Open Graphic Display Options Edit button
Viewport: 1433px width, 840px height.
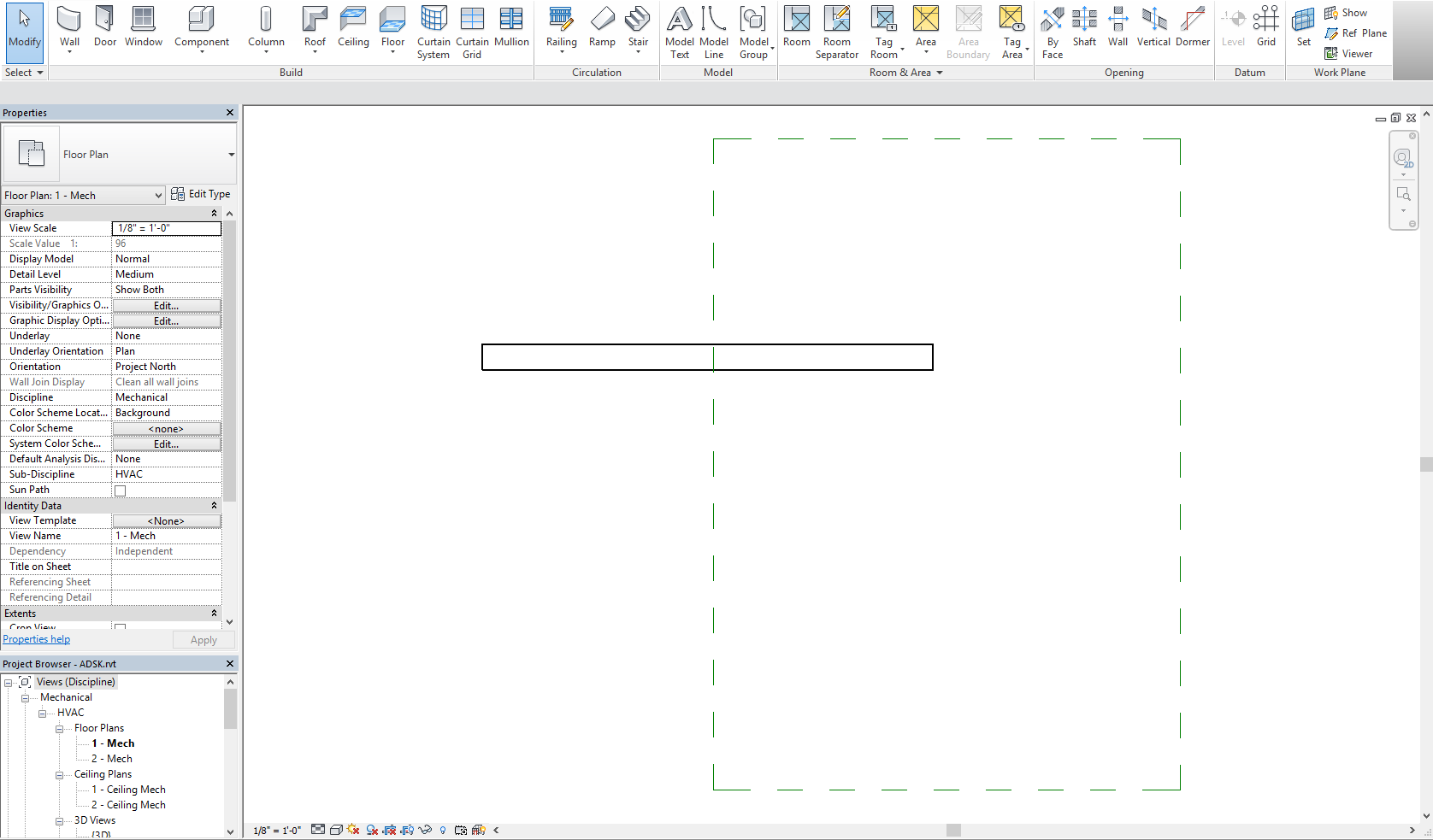[x=167, y=321]
